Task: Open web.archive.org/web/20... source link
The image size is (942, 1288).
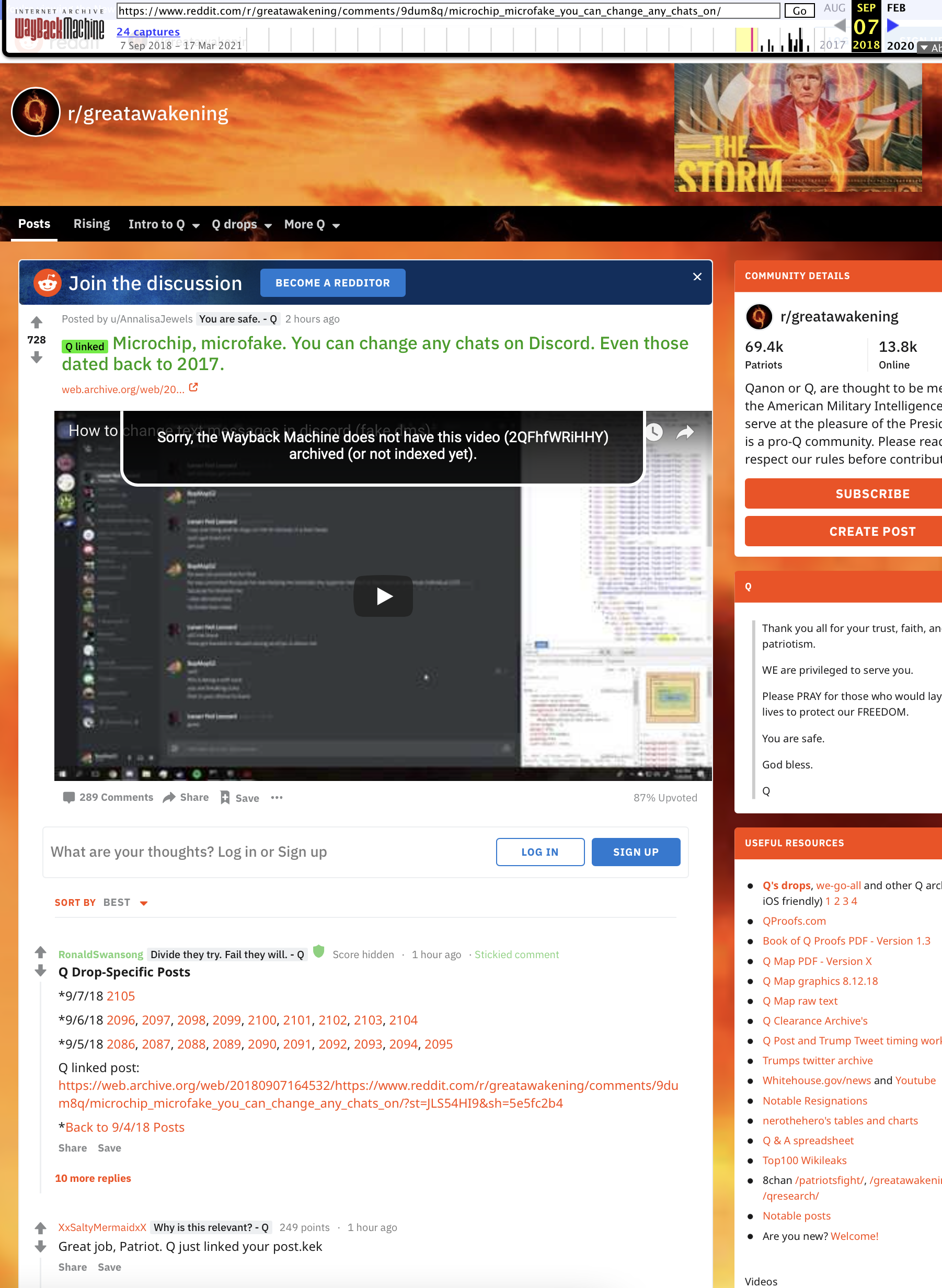Action: pos(123,389)
